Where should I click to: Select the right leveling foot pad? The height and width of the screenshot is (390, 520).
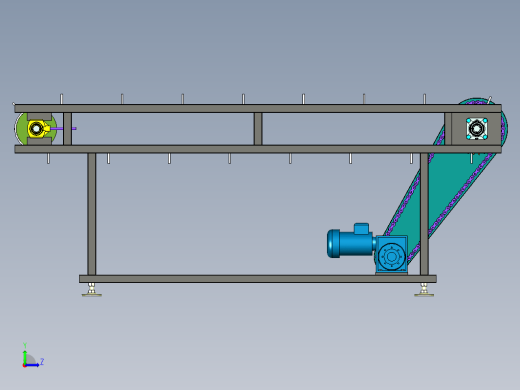click(x=424, y=294)
